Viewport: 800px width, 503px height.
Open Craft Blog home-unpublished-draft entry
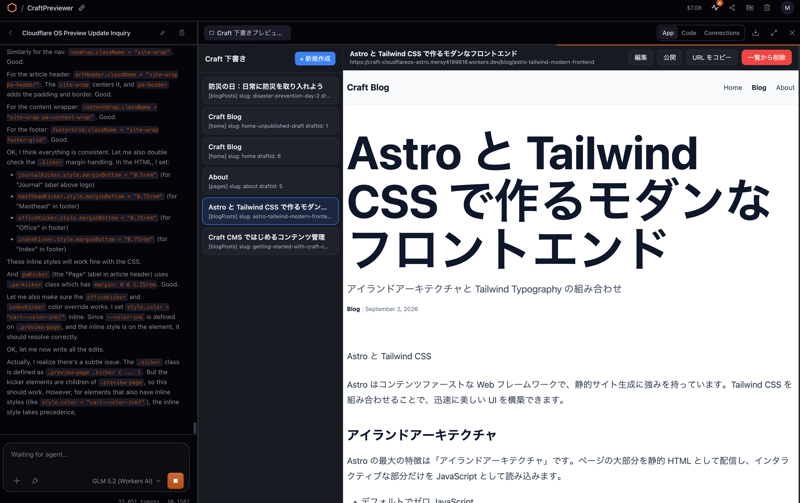(x=270, y=121)
